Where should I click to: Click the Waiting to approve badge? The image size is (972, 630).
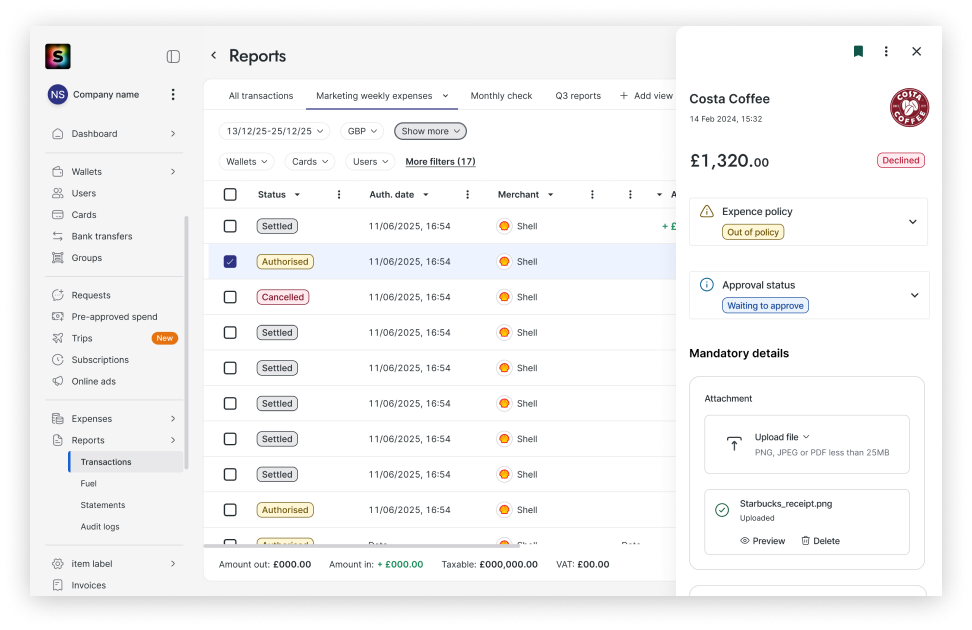coord(765,306)
